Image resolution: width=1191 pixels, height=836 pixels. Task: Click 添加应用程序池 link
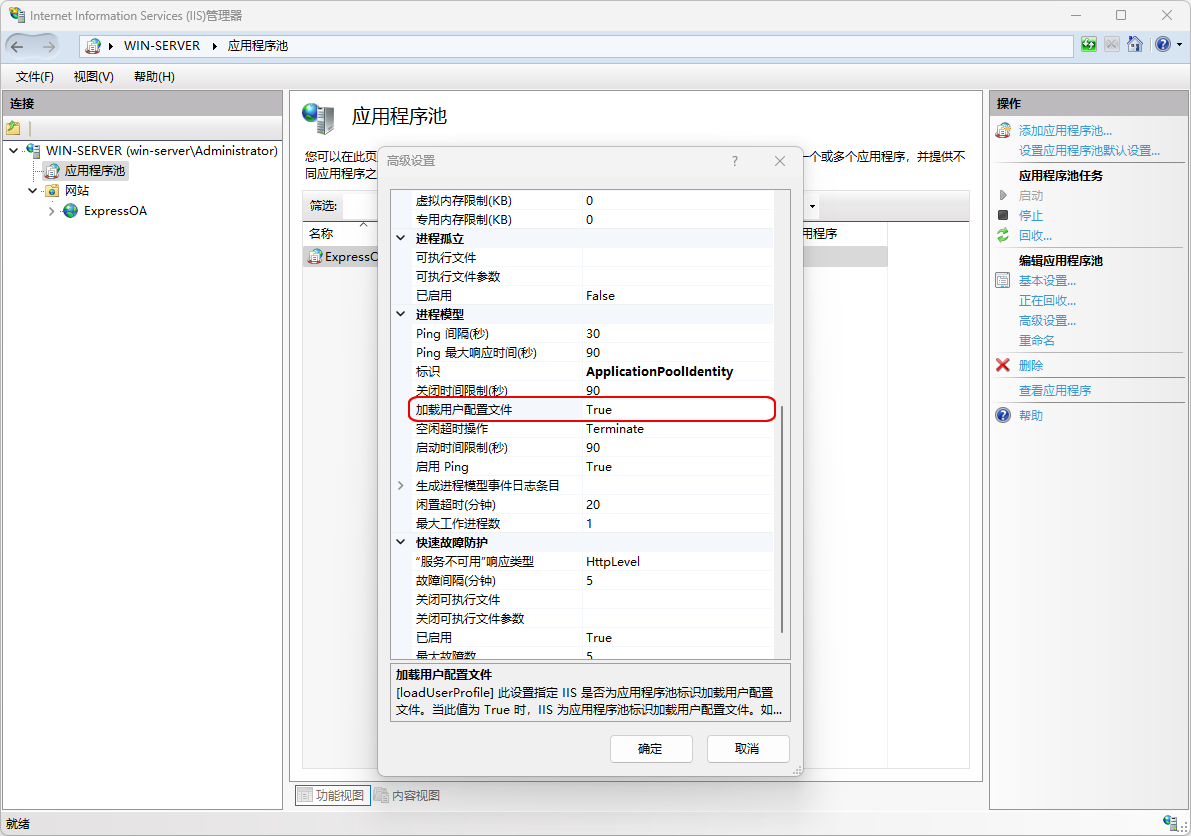point(1064,131)
